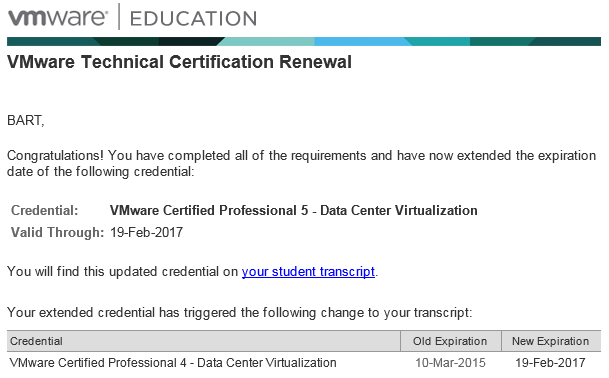Click the 10-Mar-2015 old expiration date

[x=451, y=363]
